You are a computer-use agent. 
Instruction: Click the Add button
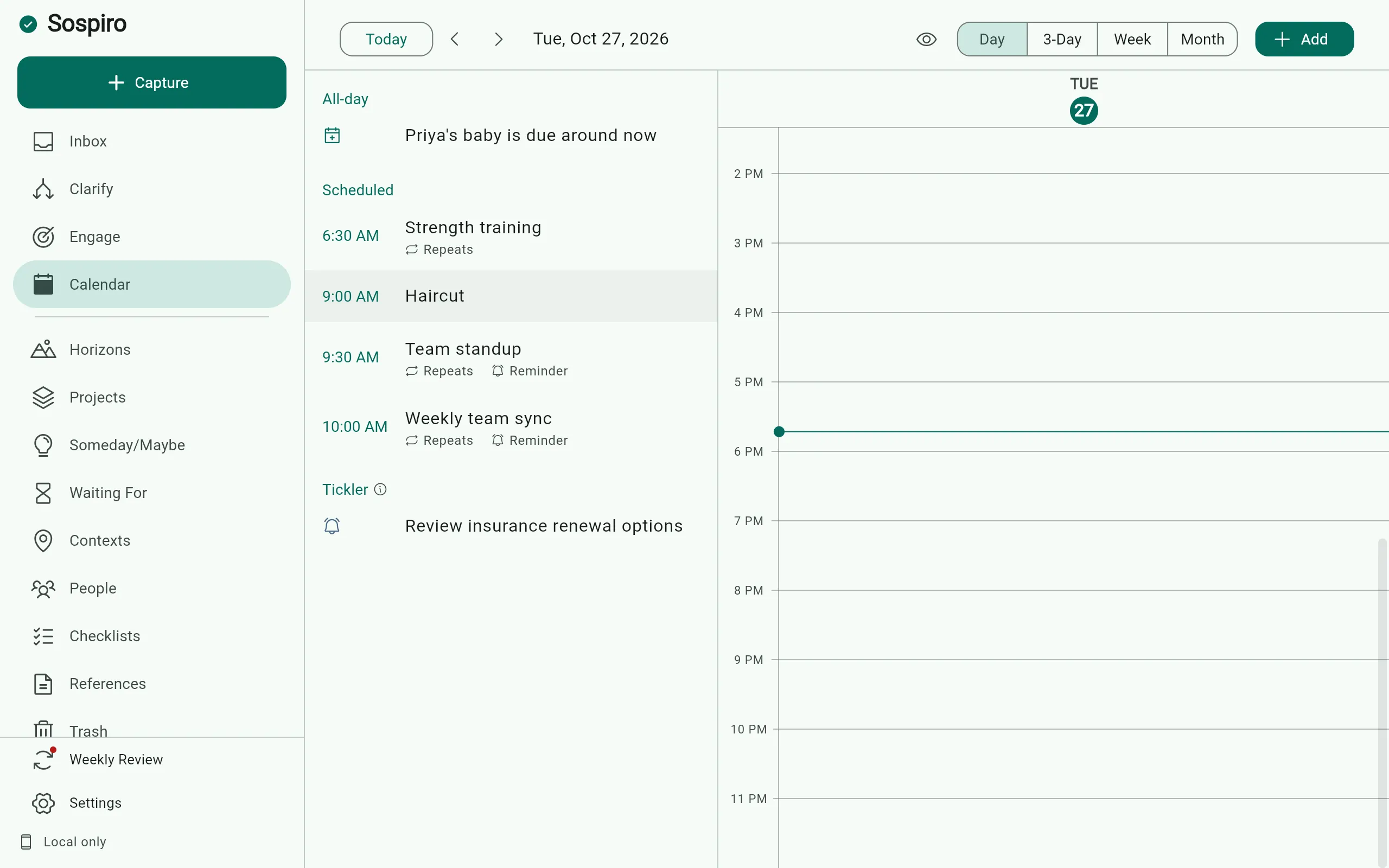[x=1304, y=39]
